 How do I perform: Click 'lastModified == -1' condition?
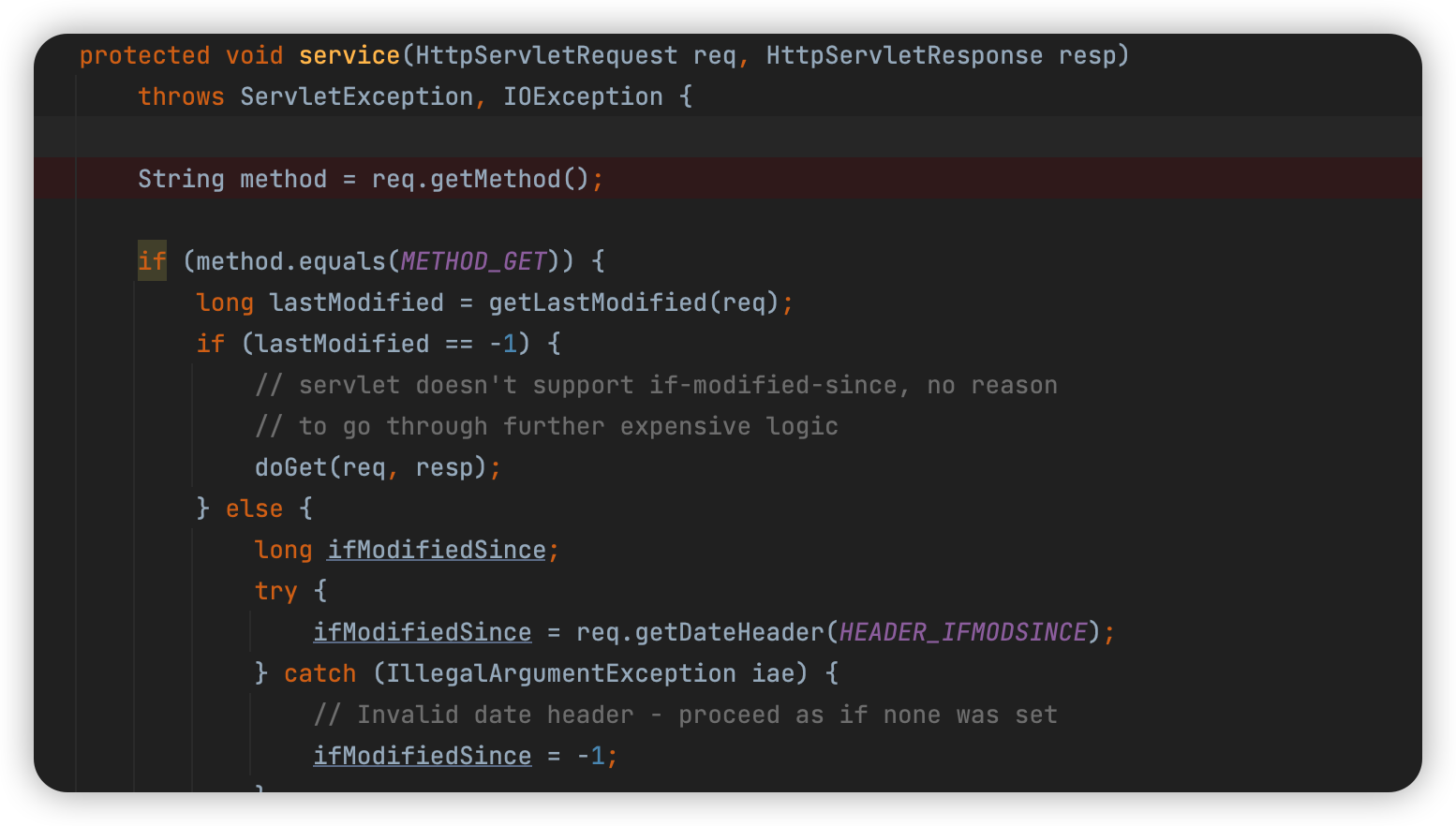point(386,344)
